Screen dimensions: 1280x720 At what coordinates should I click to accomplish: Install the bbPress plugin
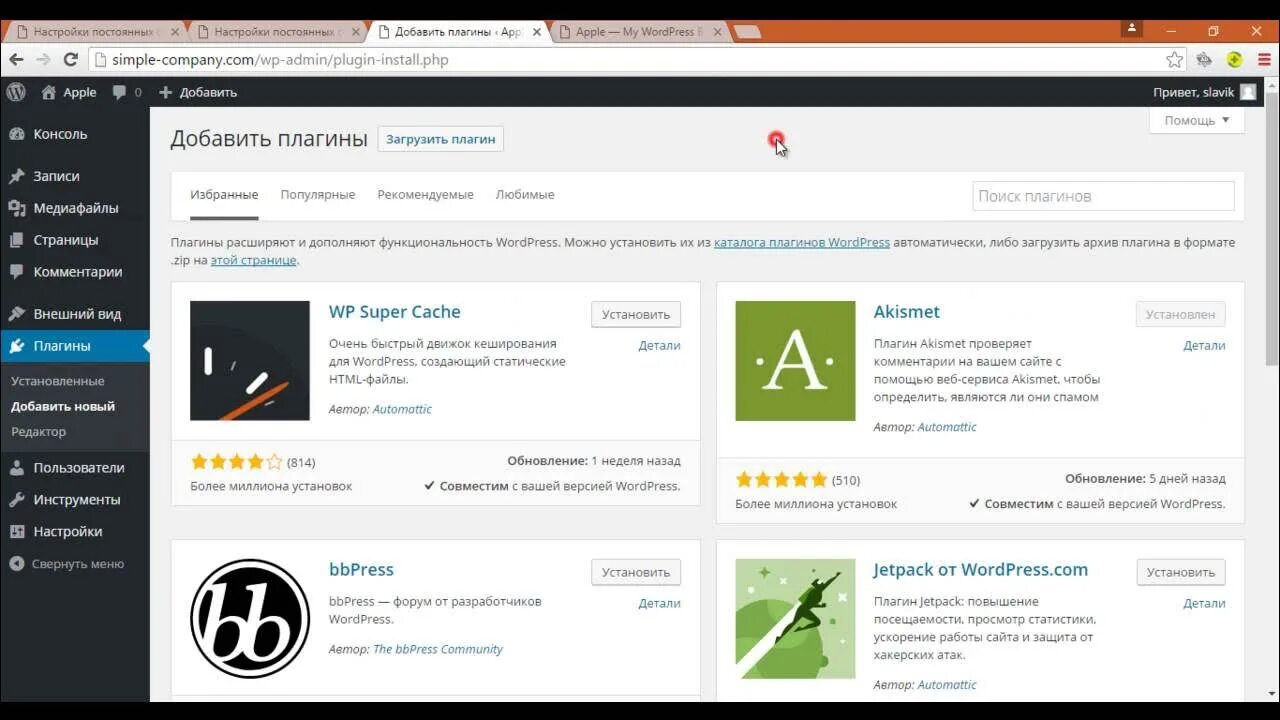pyautogui.click(x=636, y=572)
